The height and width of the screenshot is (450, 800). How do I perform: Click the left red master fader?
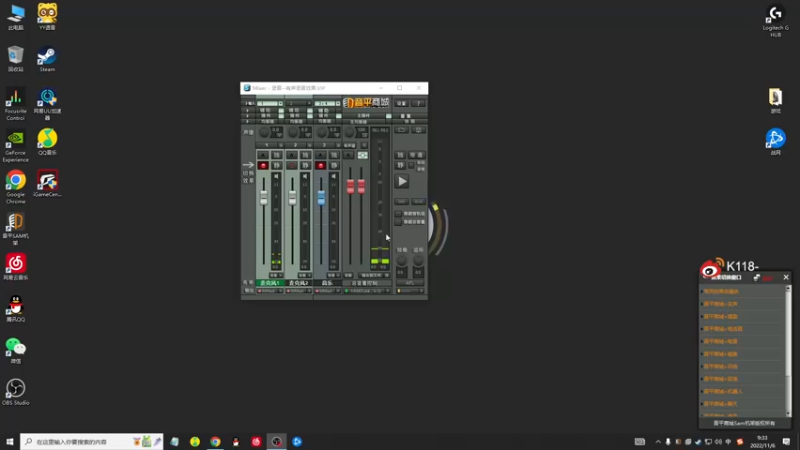(351, 187)
